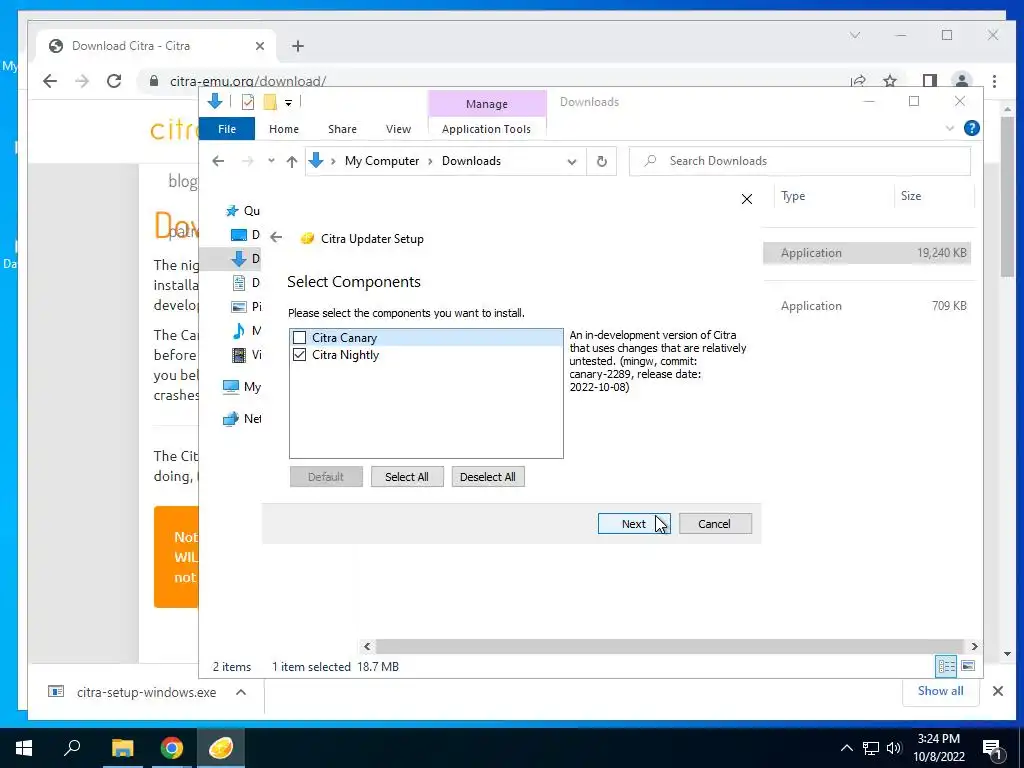
Task: Open the Chrome three-dot menu
Action: [994, 81]
